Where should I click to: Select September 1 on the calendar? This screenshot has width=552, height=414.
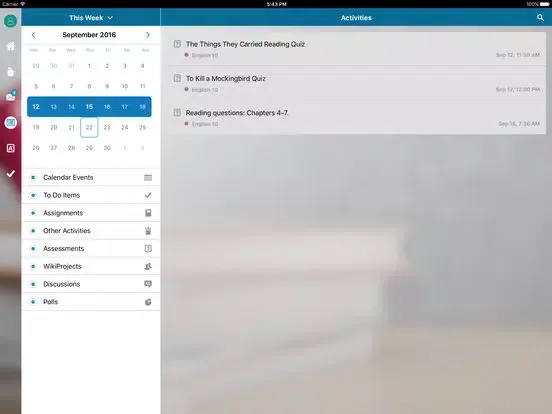(x=89, y=66)
